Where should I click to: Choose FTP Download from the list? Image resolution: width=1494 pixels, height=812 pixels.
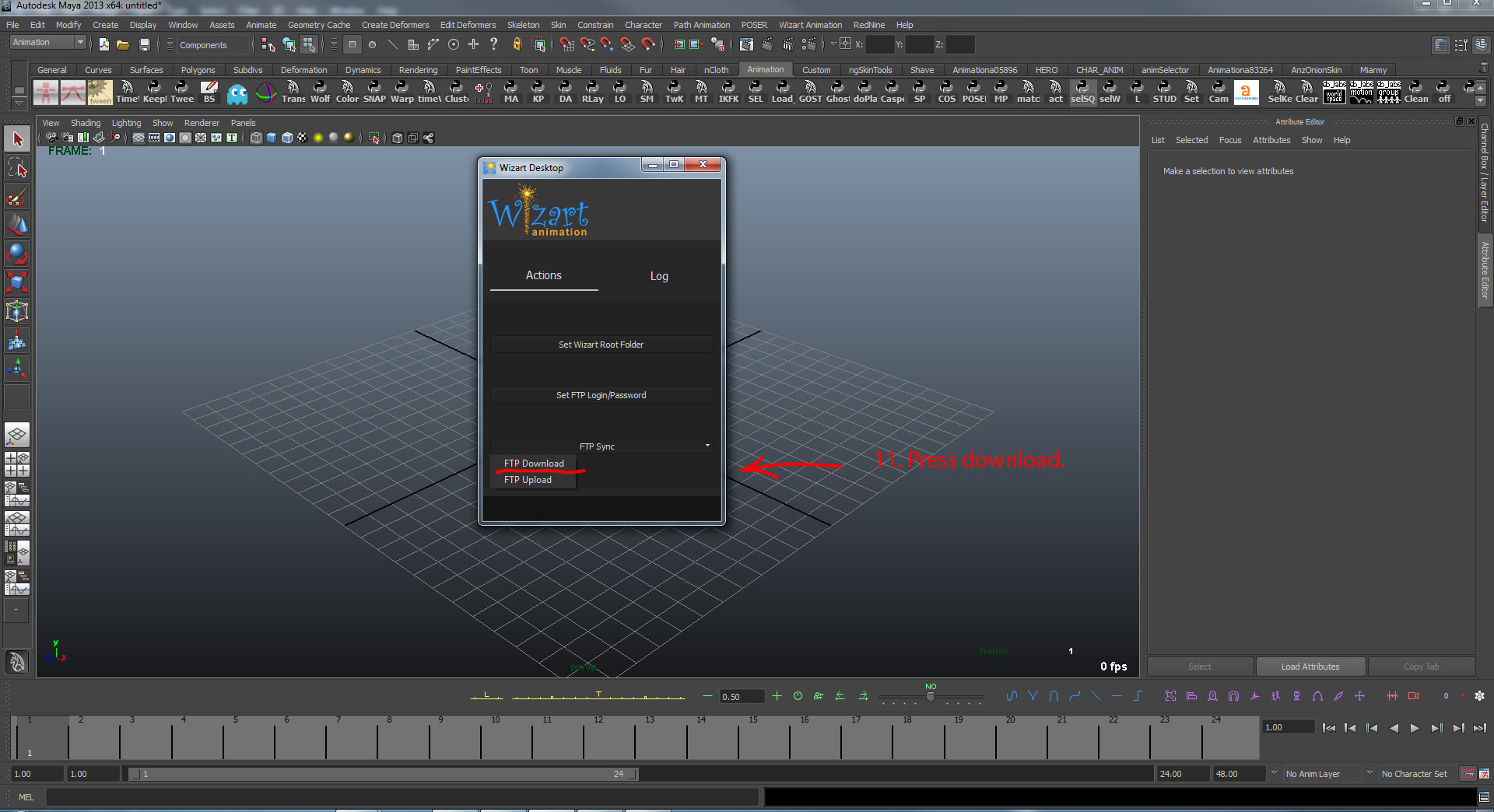pyautogui.click(x=534, y=464)
